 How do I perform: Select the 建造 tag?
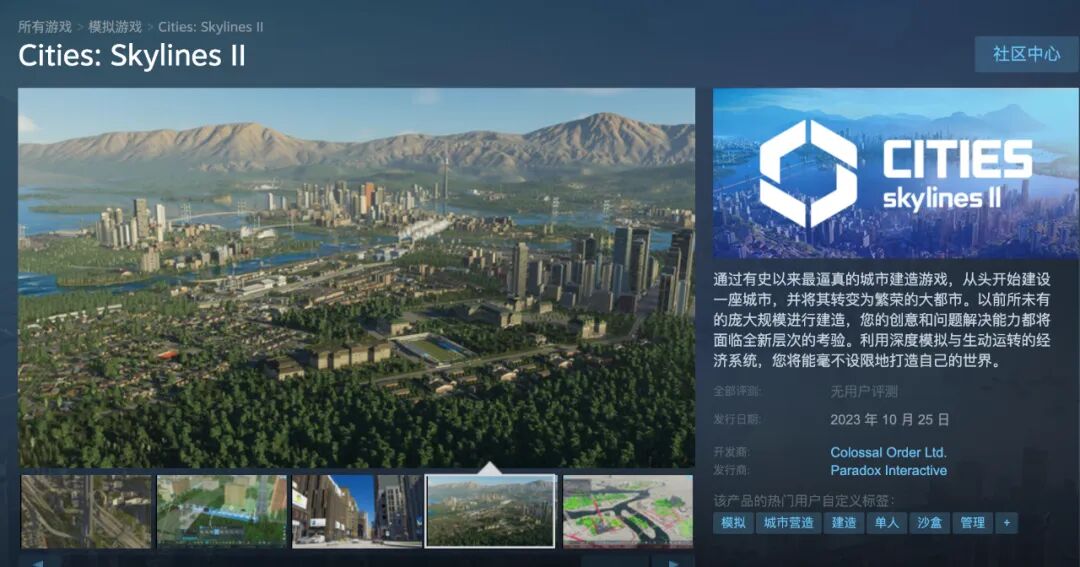844,523
